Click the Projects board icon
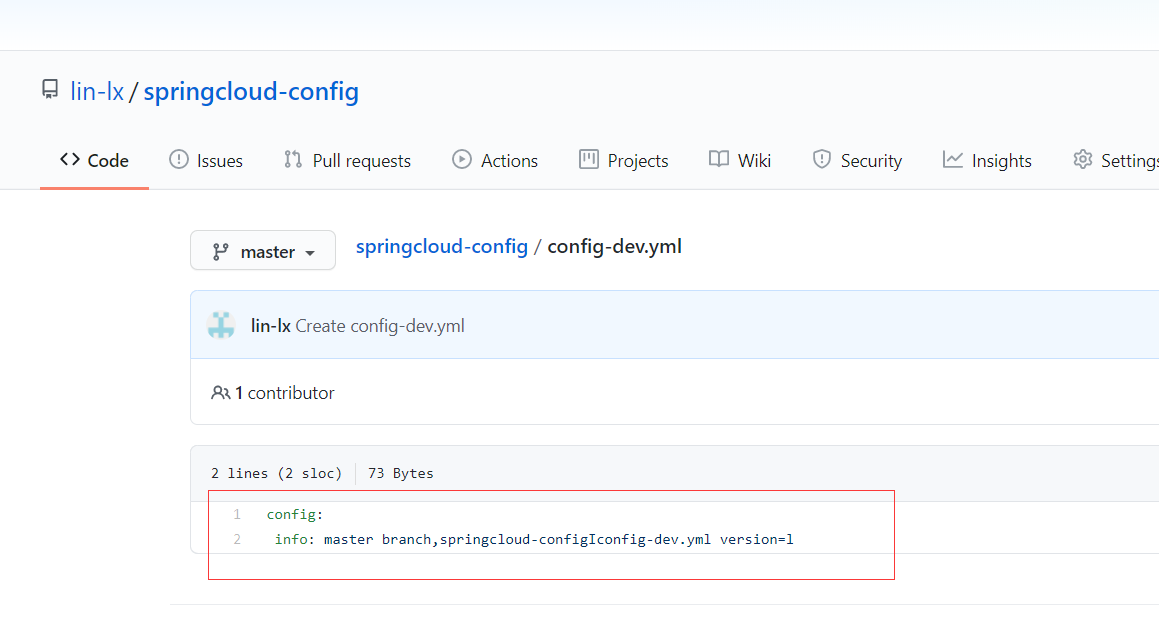Viewport: 1159px width, 635px height. click(589, 160)
